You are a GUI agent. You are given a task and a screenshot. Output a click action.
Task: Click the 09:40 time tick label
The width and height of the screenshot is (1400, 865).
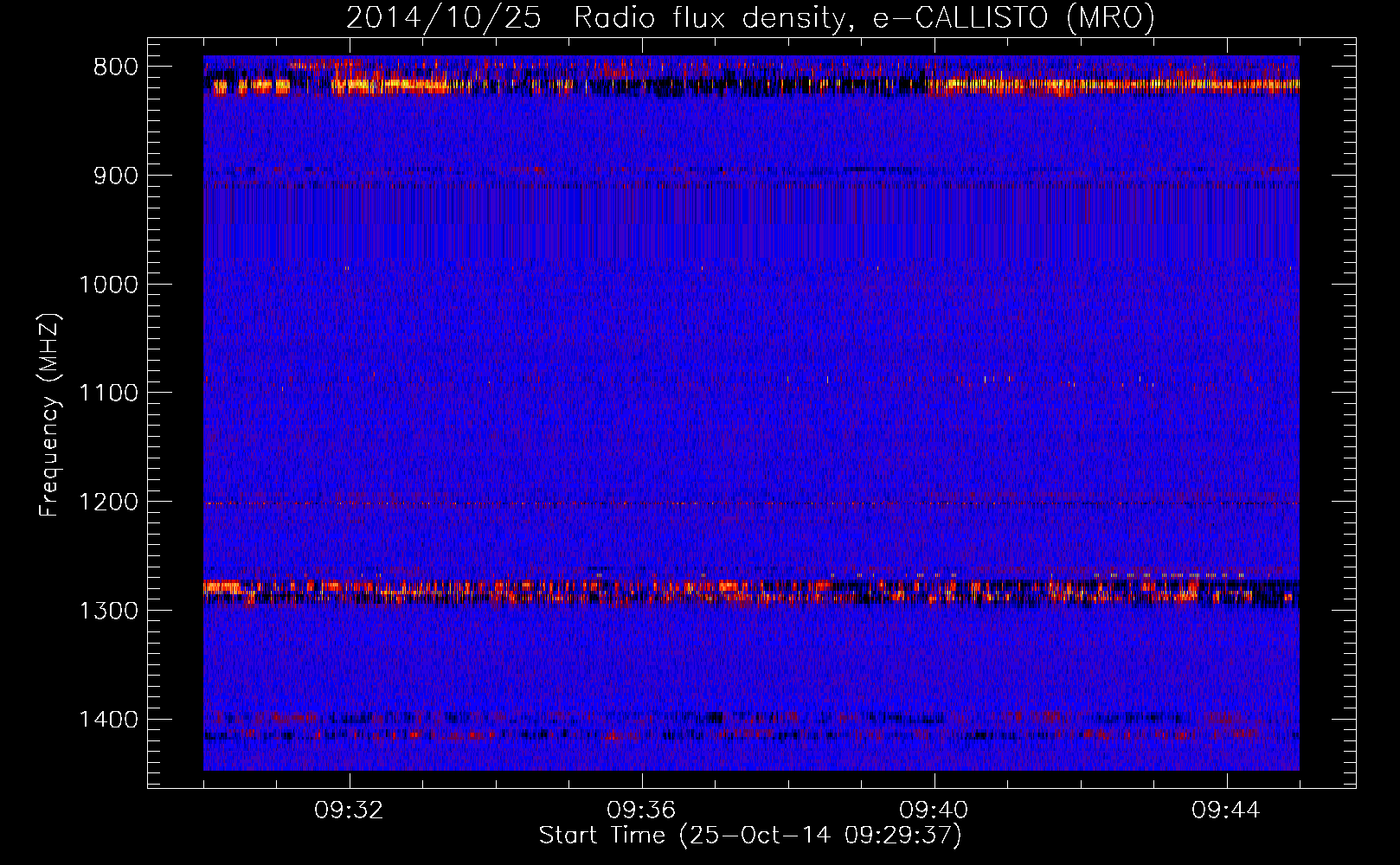[934, 811]
